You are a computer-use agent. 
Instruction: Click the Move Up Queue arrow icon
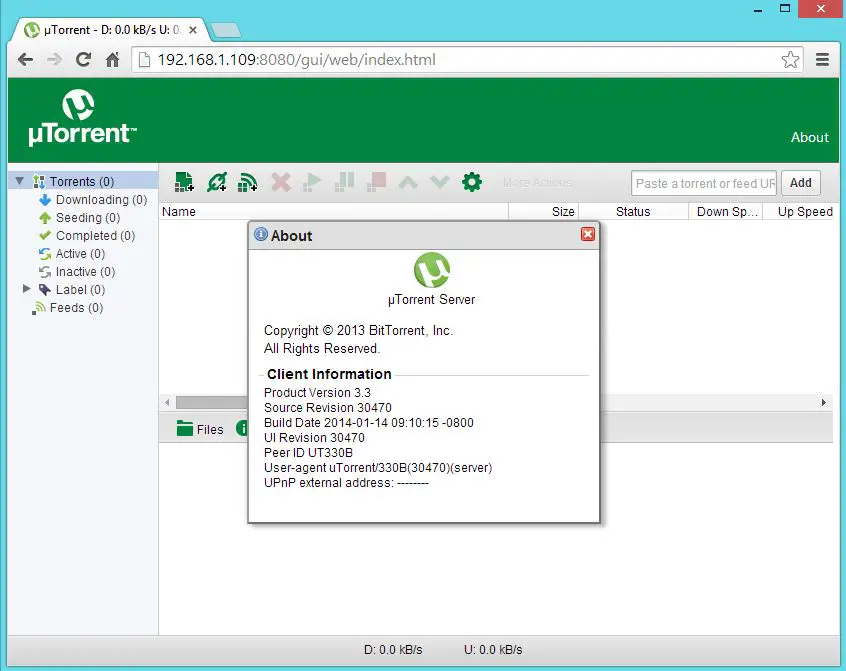pos(408,182)
